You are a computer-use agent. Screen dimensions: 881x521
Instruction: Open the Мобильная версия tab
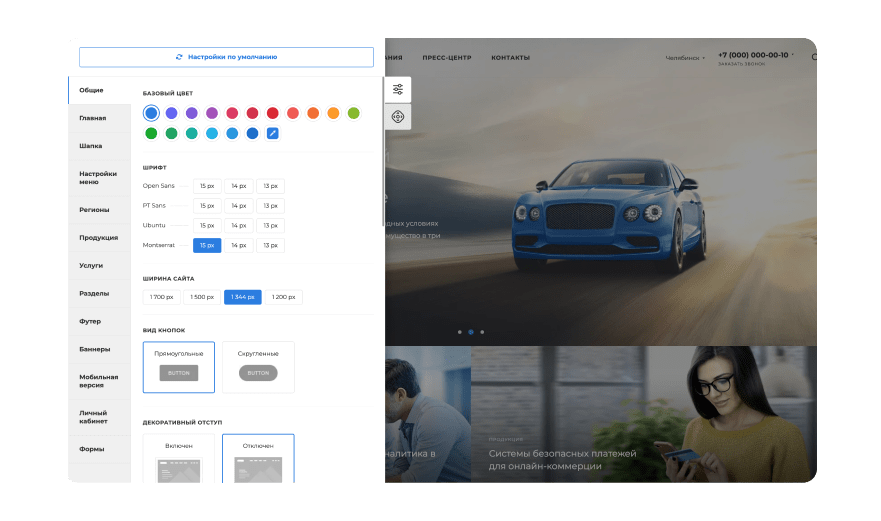99,381
